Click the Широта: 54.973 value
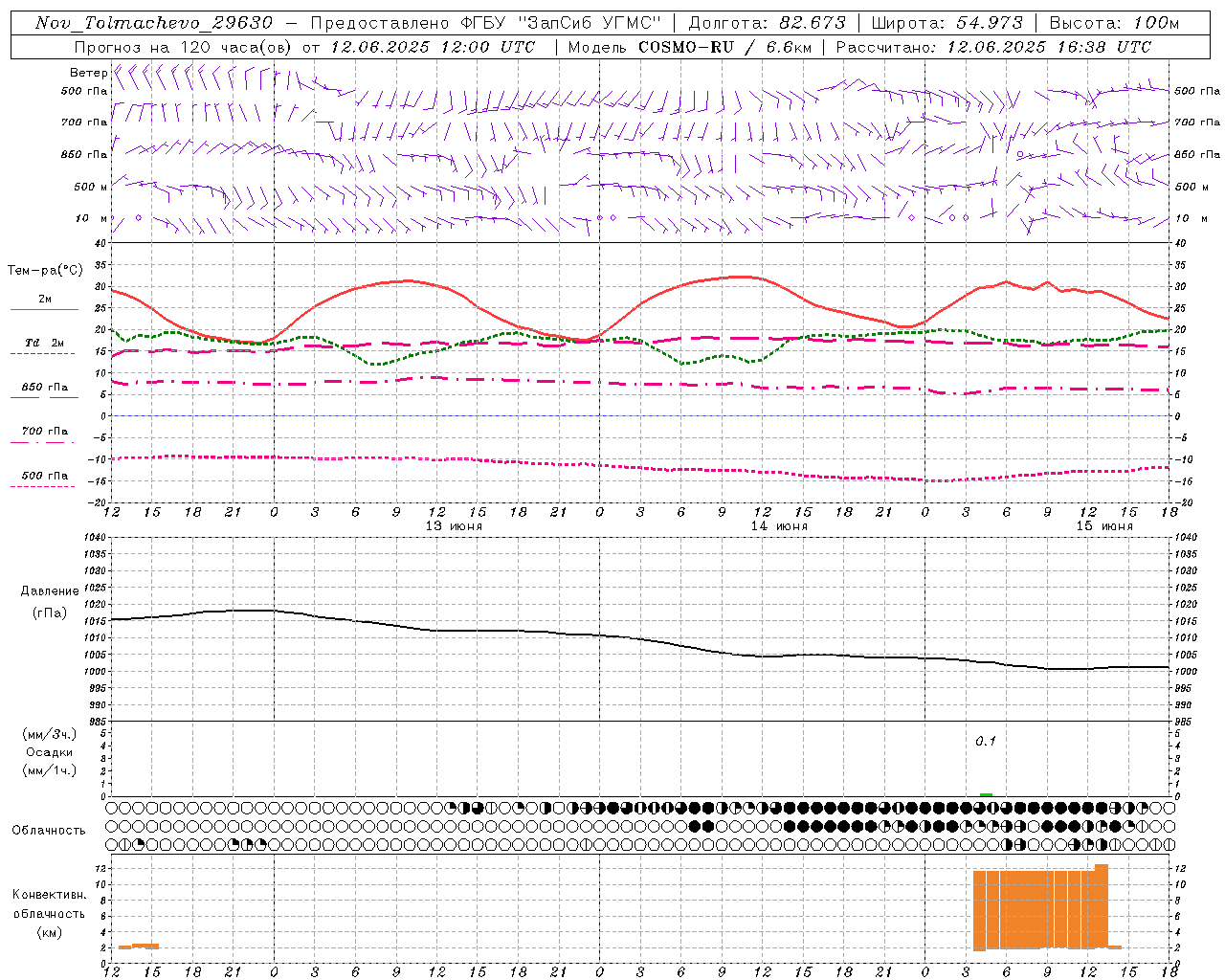 click(947, 22)
